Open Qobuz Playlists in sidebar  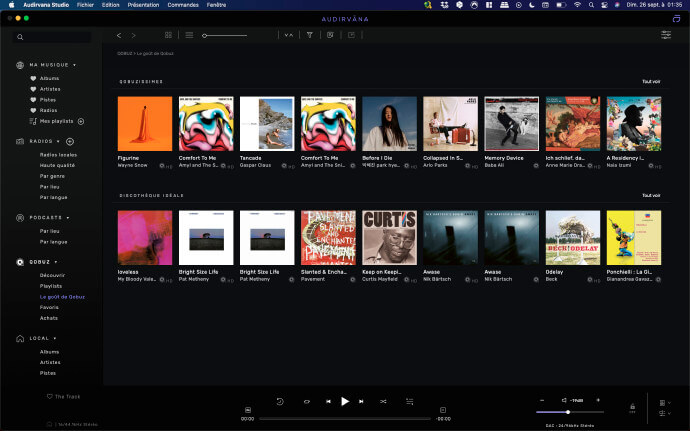[51, 286]
